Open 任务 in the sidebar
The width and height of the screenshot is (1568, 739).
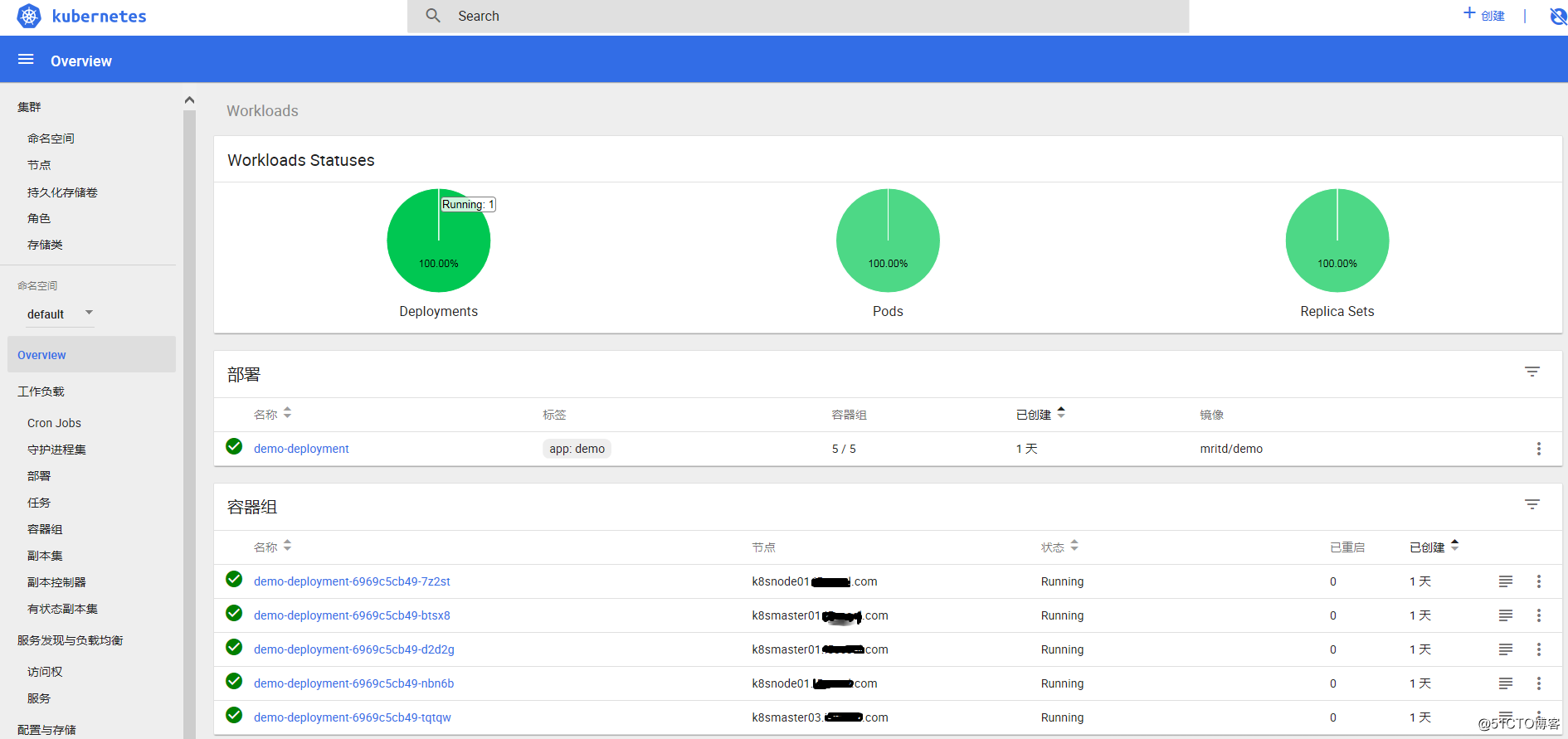39,503
